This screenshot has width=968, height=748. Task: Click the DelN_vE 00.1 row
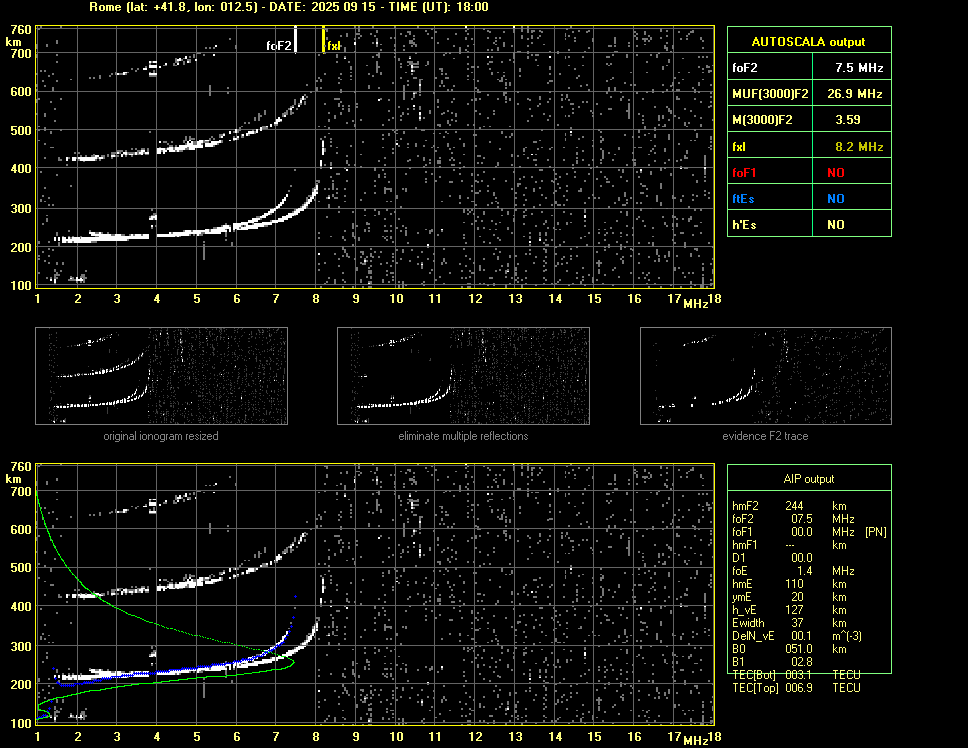tap(797, 636)
